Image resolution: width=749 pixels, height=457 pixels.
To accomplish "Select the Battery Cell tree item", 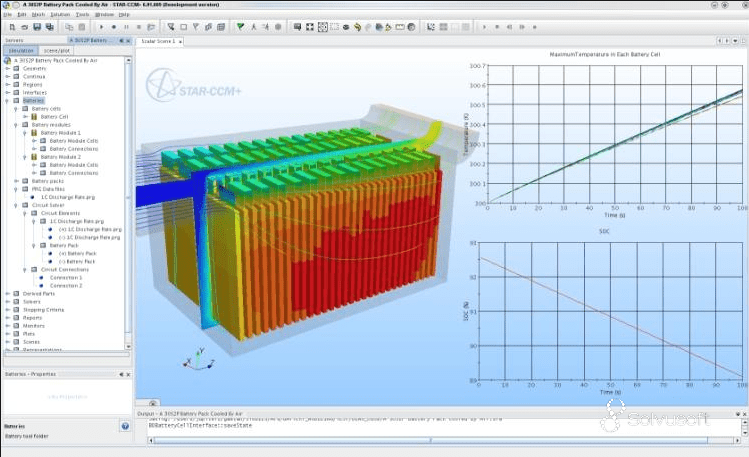I will [x=54, y=117].
